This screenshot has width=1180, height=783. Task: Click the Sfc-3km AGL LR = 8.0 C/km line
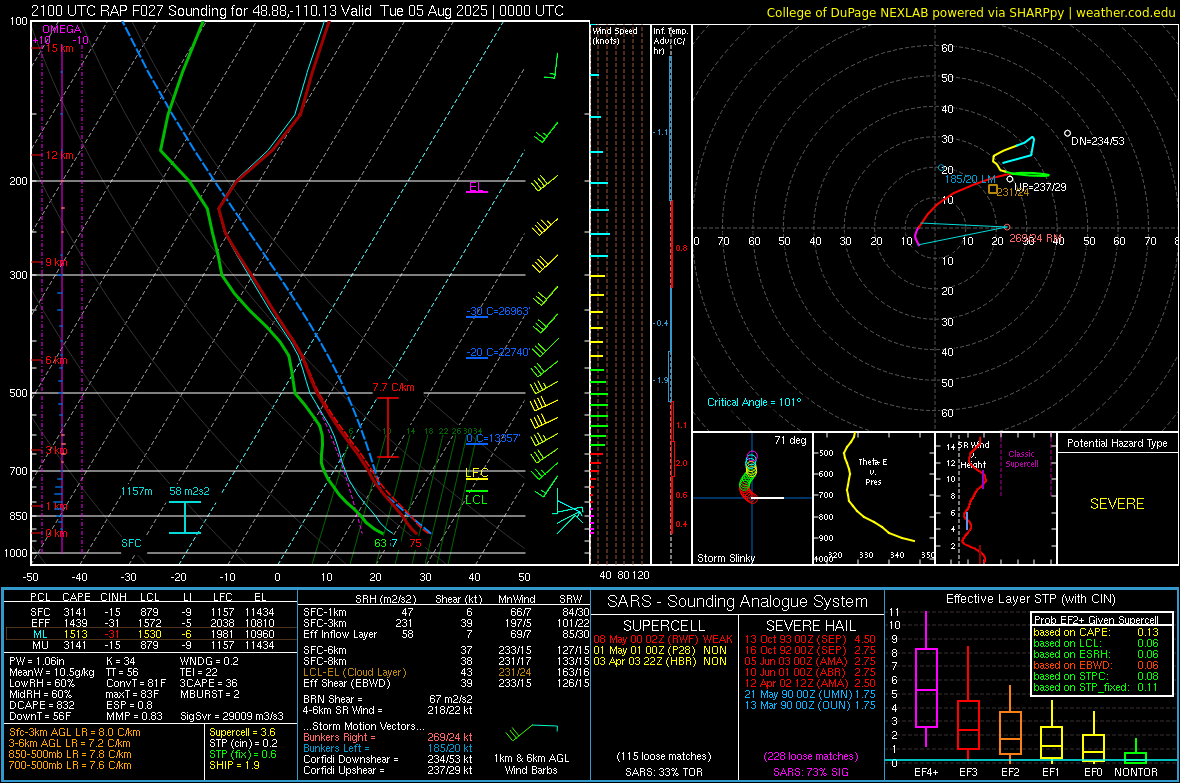[75, 732]
